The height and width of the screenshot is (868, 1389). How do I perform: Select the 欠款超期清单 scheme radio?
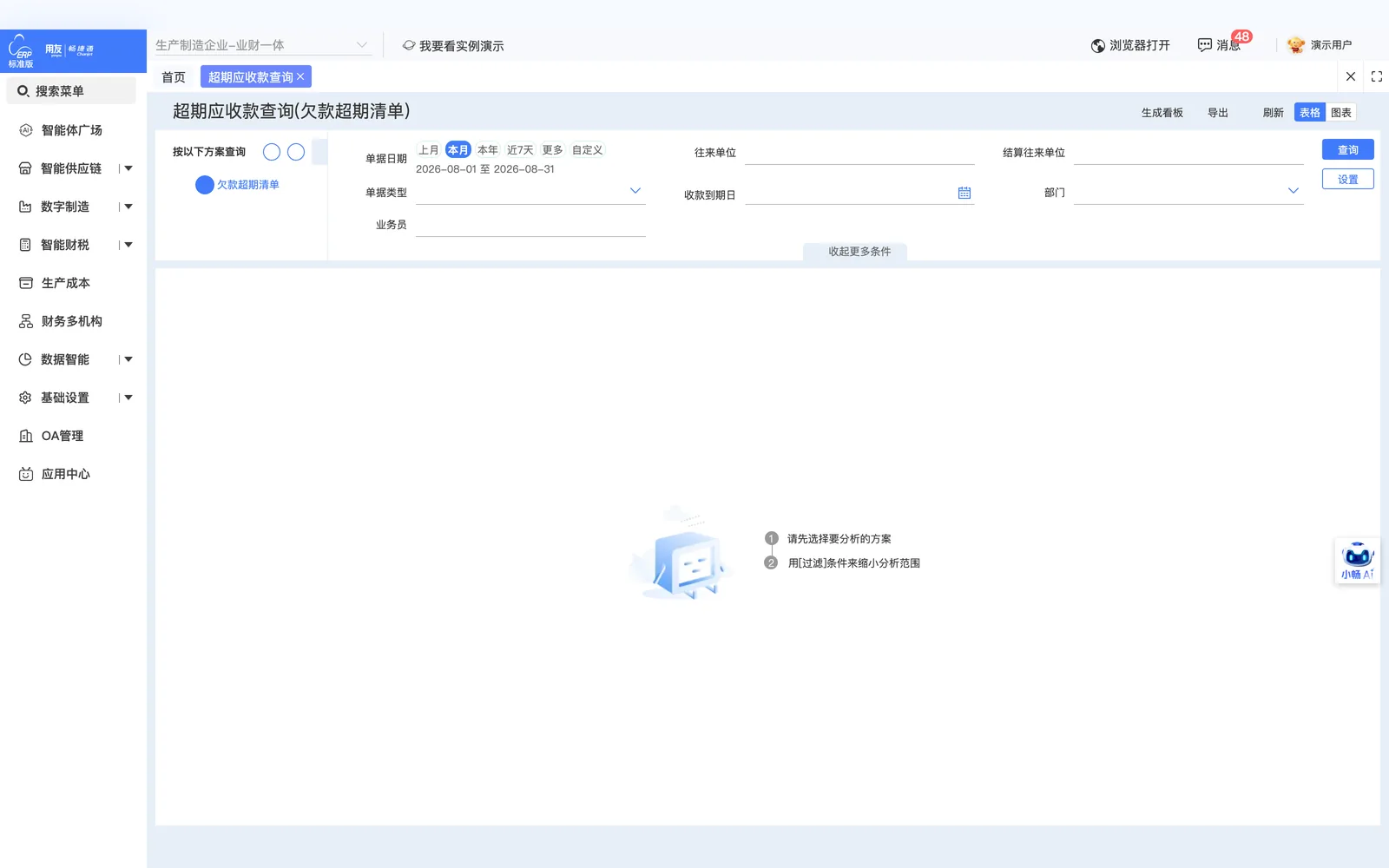tap(205, 185)
